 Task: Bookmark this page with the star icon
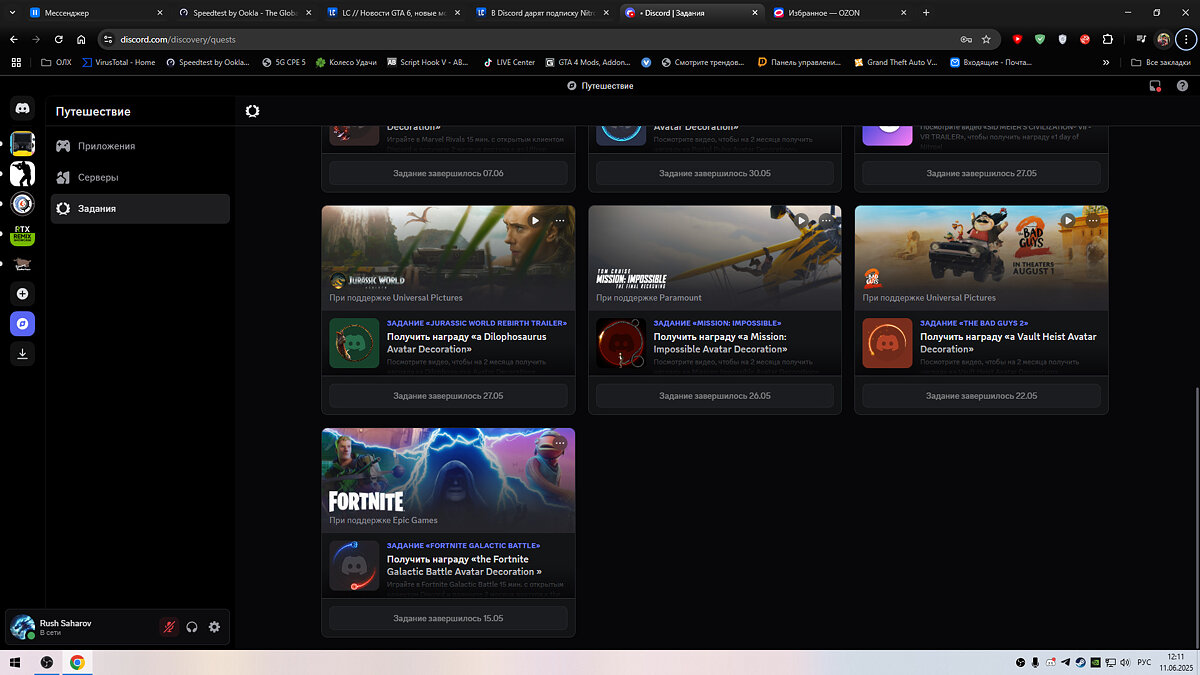click(x=986, y=39)
